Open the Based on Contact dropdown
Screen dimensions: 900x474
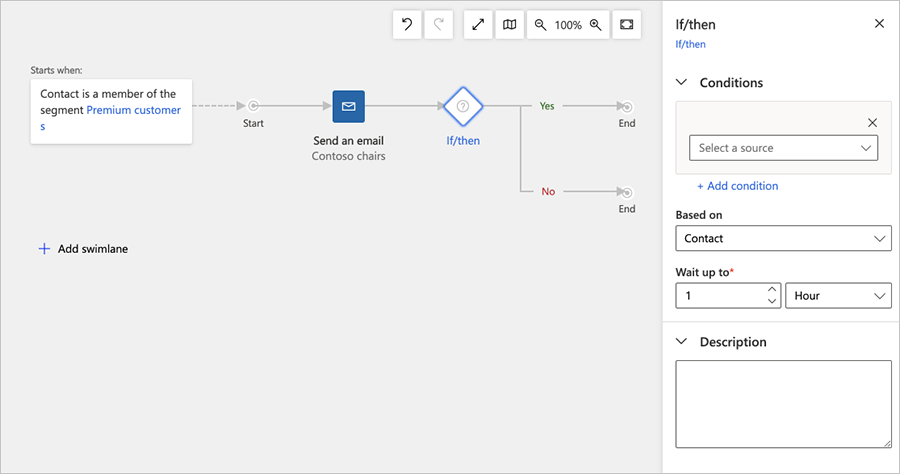pyautogui.click(x=784, y=239)
